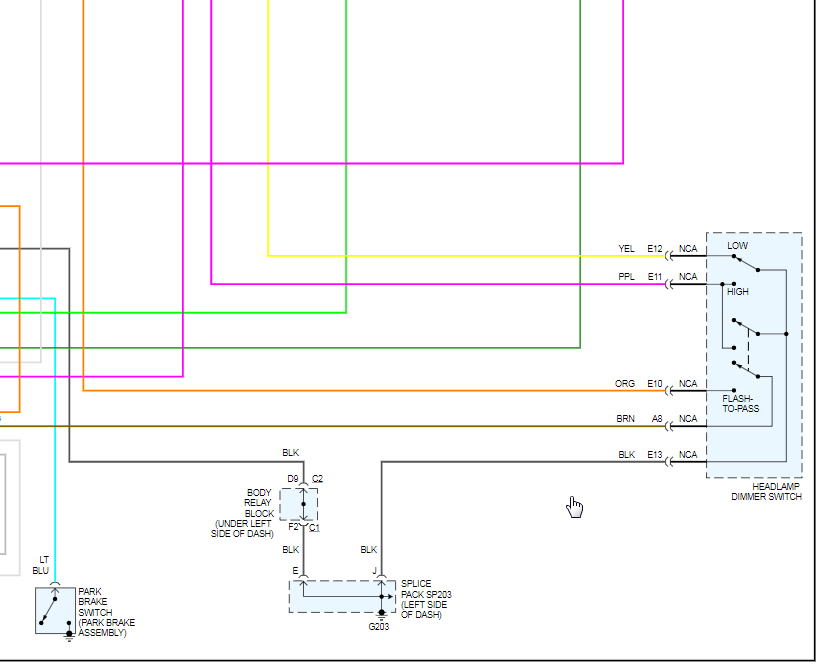The width and height of the screenshot is (827, 667).
Task: Click the LT BLU wire label
Action: 41,565
